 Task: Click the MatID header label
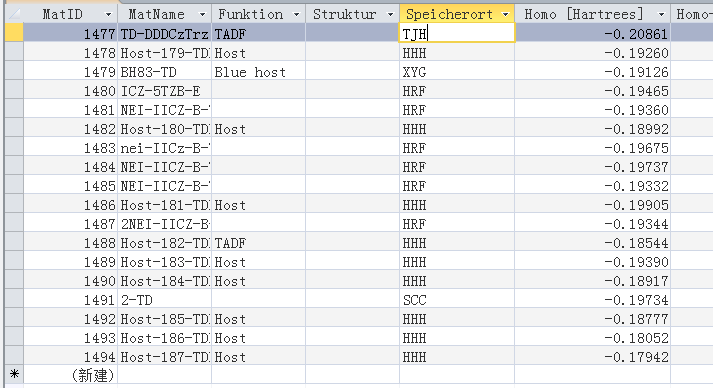[63, 15]
